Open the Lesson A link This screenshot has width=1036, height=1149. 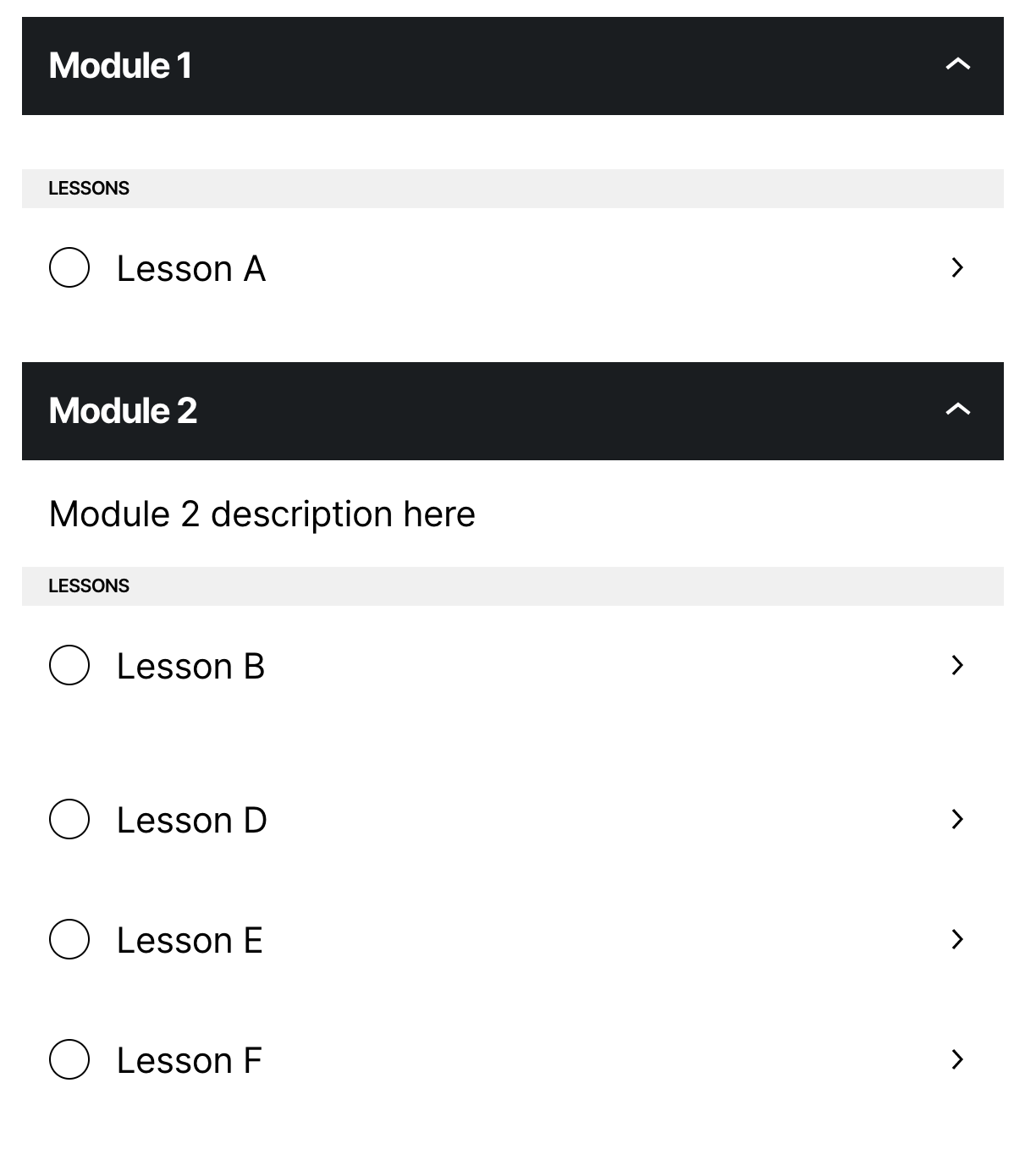tap(191, 269)
